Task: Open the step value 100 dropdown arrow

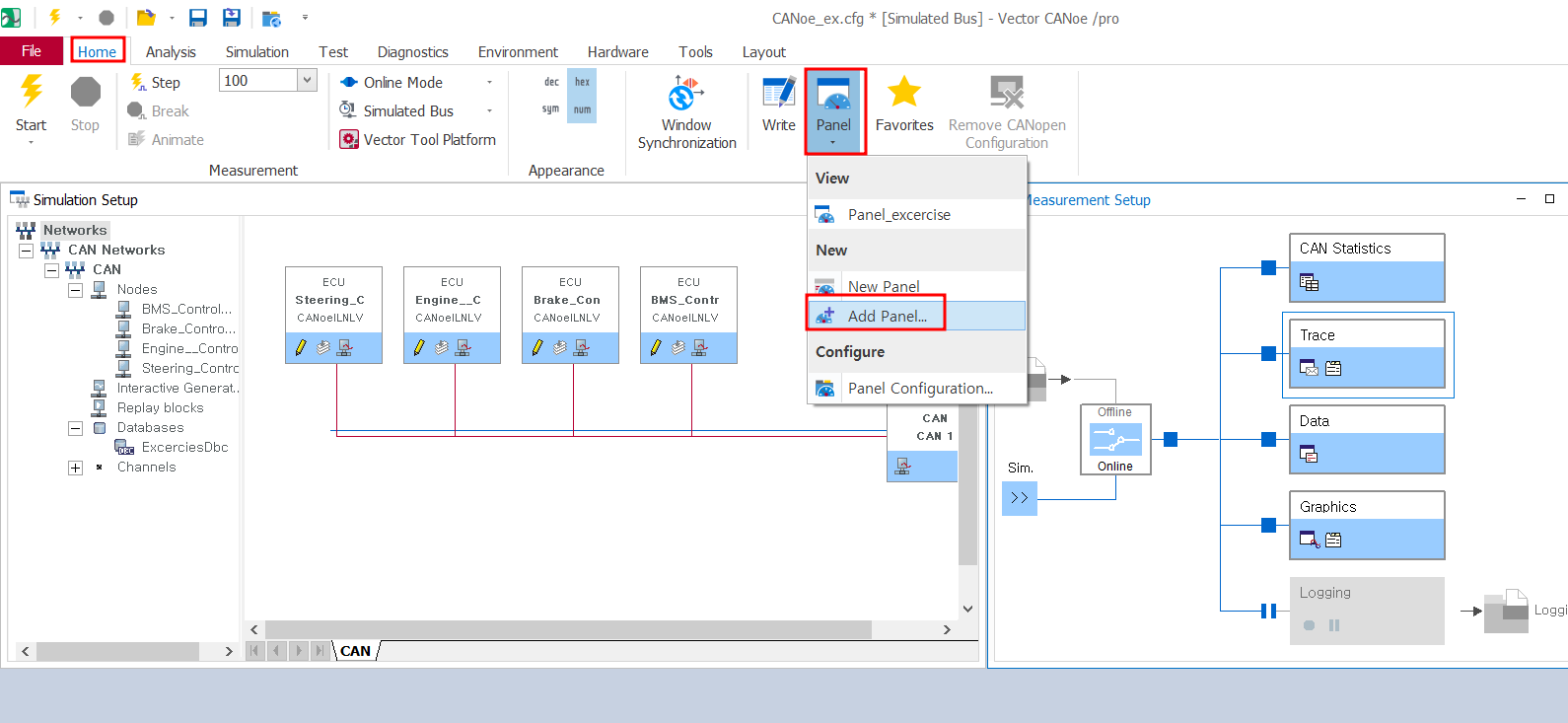Action: (307, 81)
